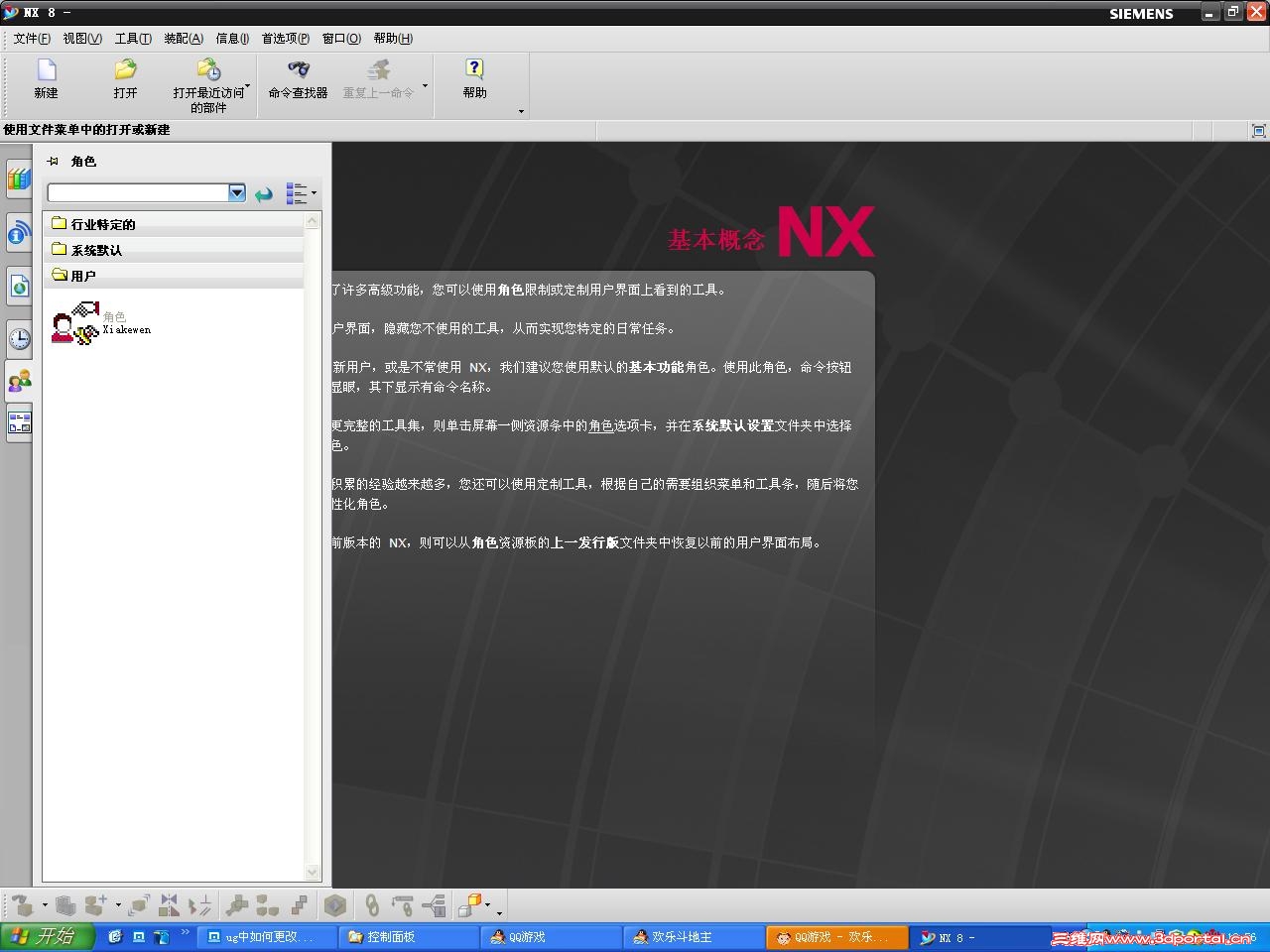Open the 首选项(P) menu
The height and width of the screenshot is (952, 1270).
point(286,39)
